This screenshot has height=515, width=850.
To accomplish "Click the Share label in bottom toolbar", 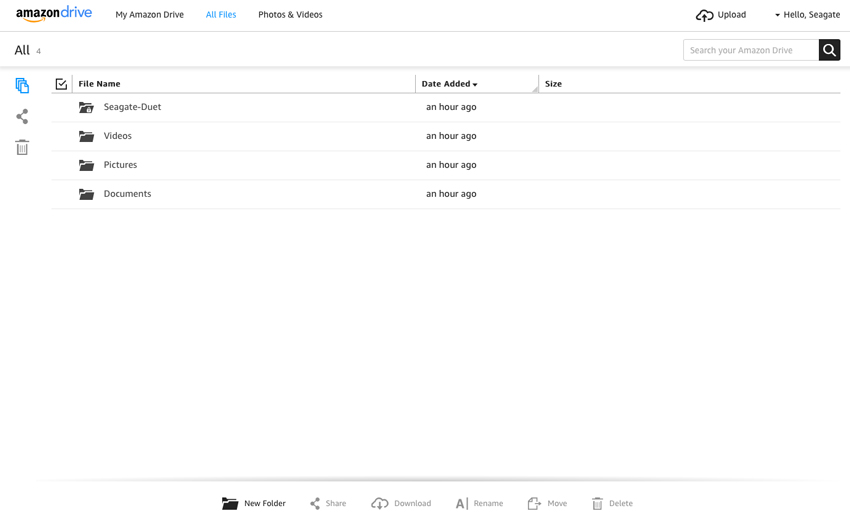I will tap(336, 503).
